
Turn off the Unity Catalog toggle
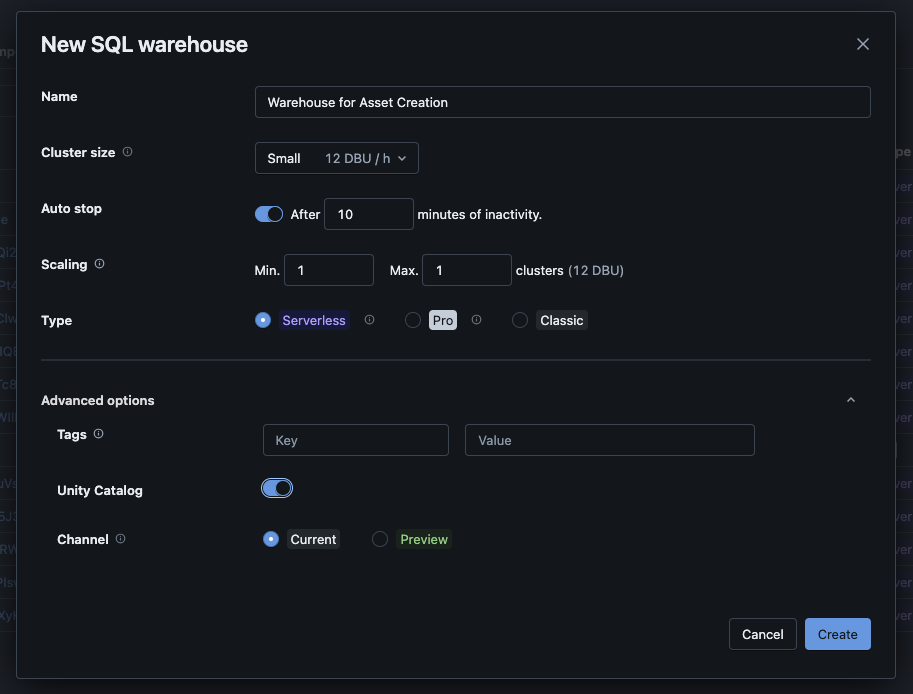[x=277, y=488]
